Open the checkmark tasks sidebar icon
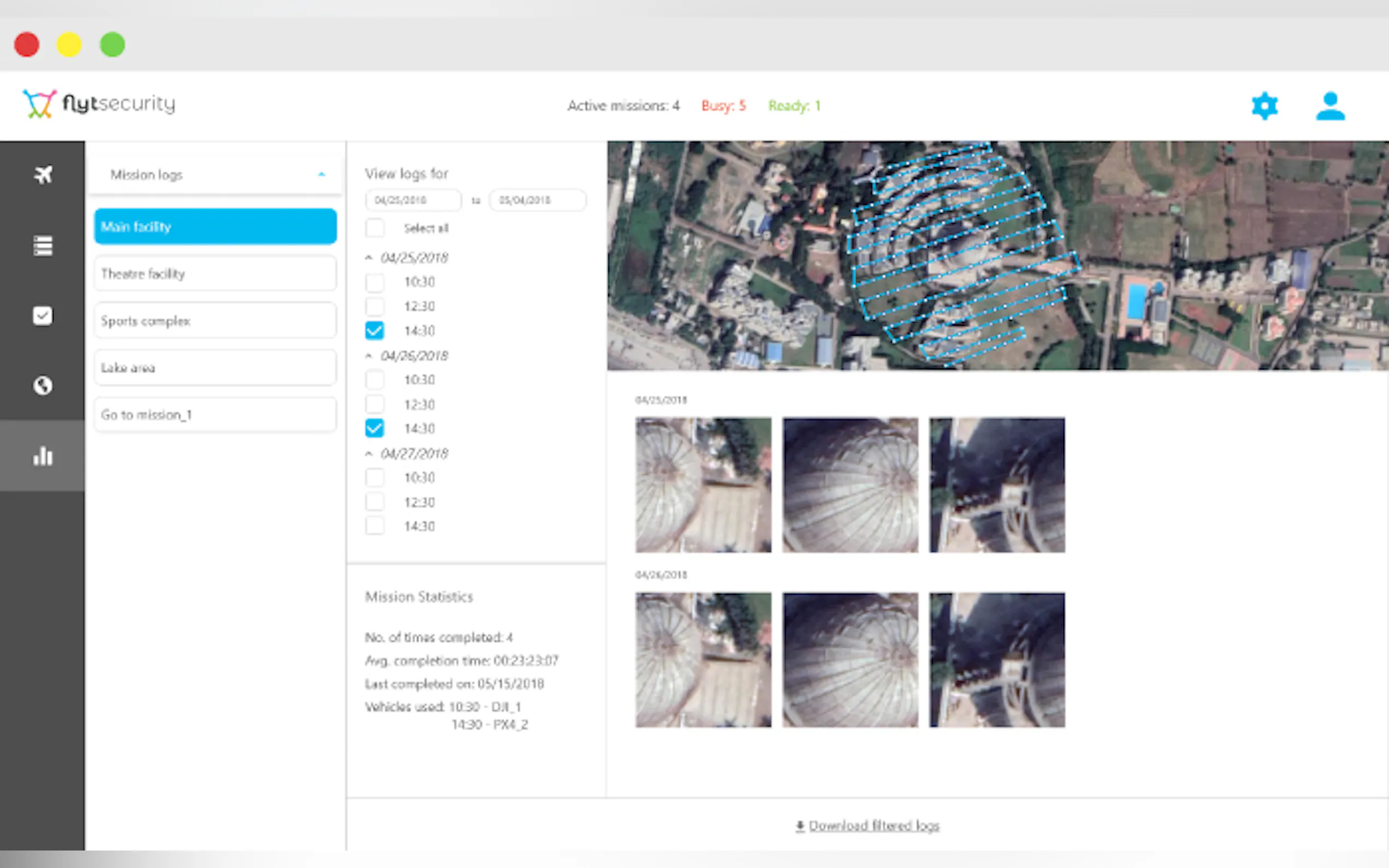The height and width of the screenshot is (868, 1389). point(43,316)
